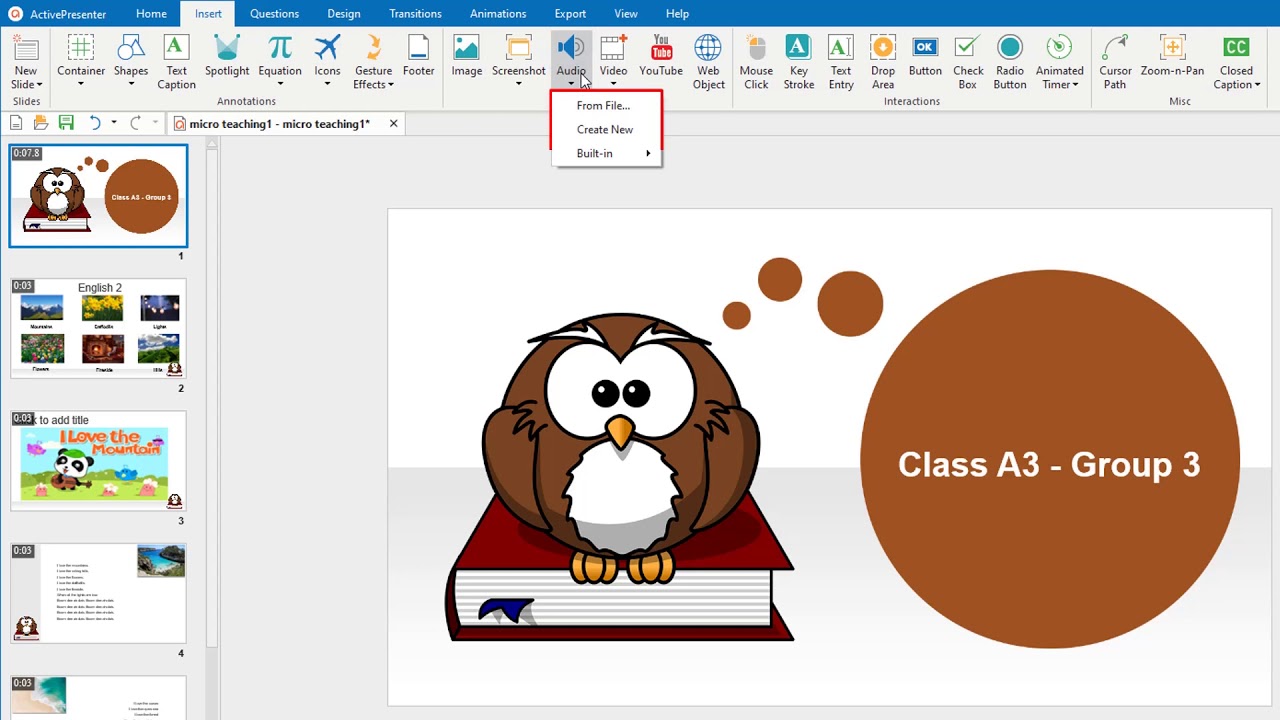Image resolution: width=1280 pixels, height=720 pixels.
Task: Select the owl image on the slide
Action: 620,478
